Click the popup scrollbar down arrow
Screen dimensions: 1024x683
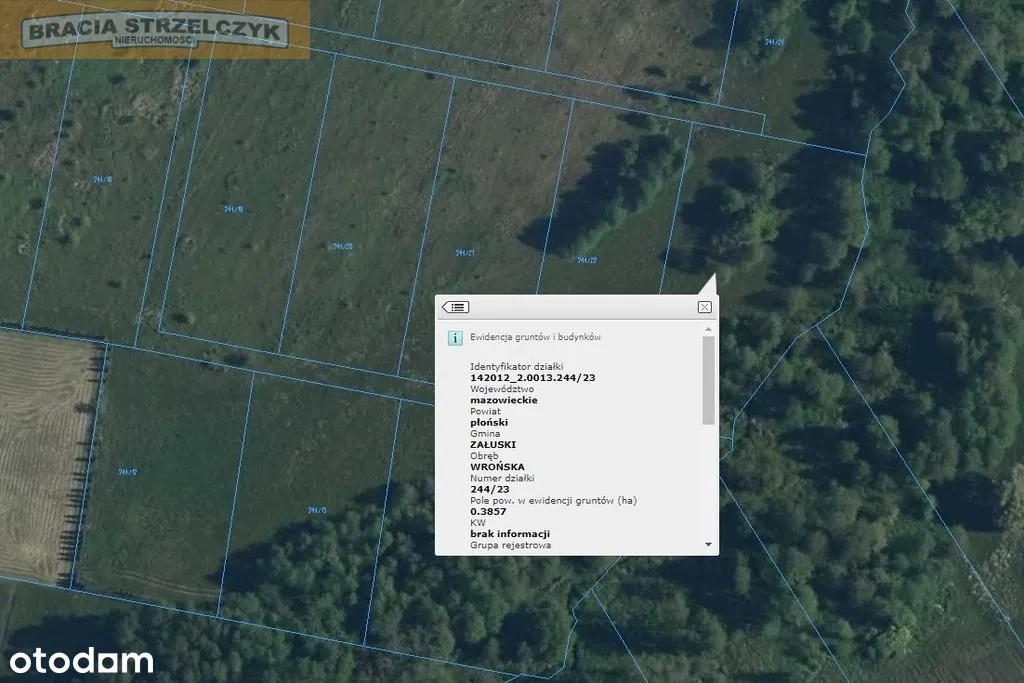pyautogui.click(x=709, y=545)
